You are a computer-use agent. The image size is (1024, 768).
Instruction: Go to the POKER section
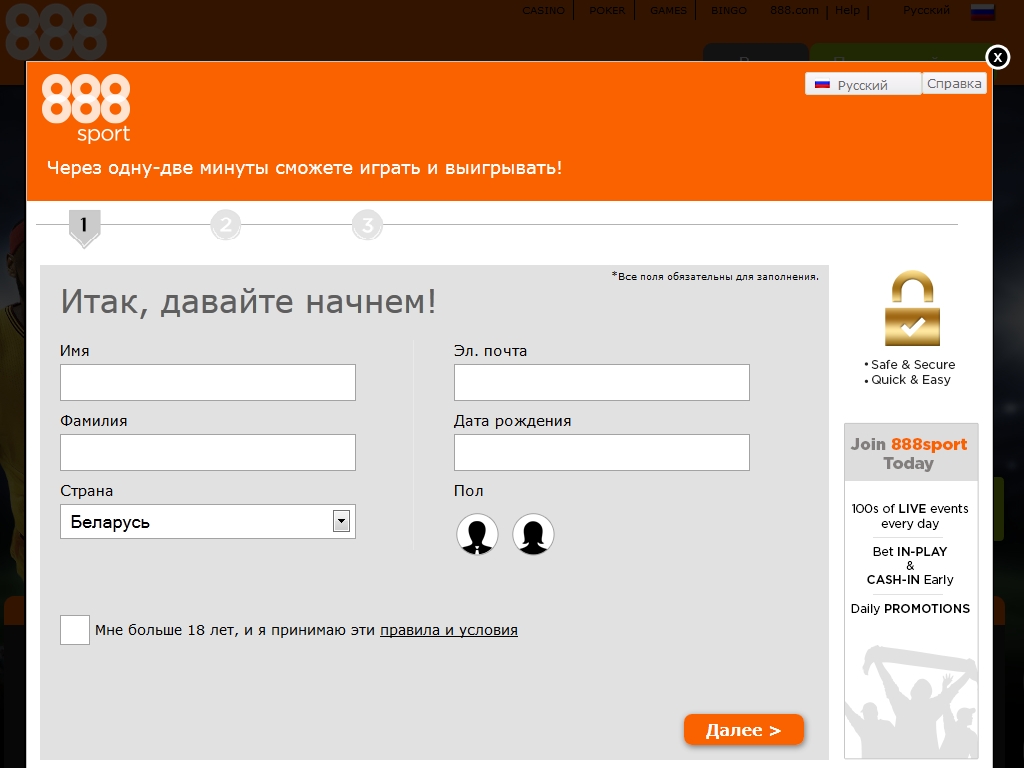tap(607, 11)
